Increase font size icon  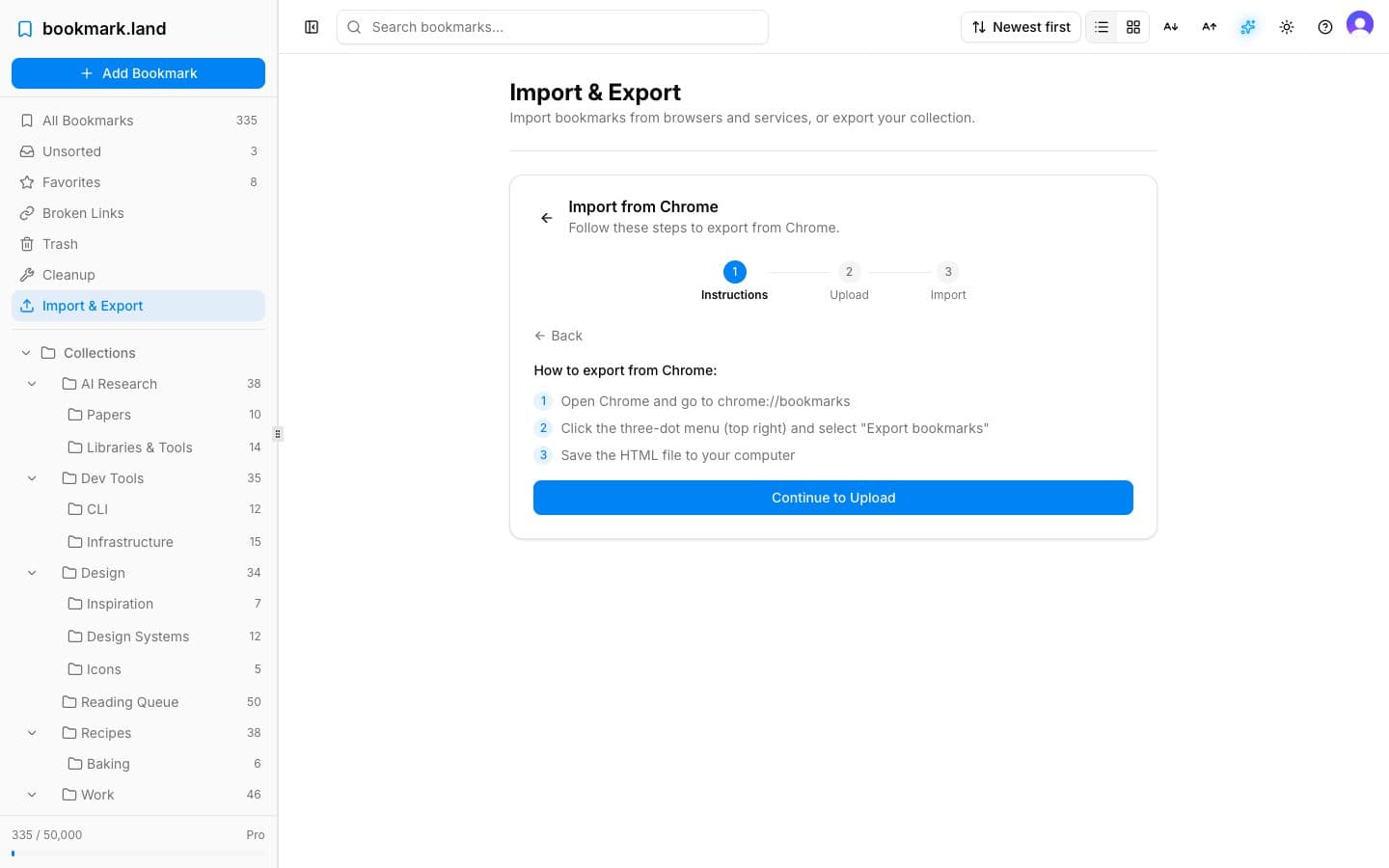(x=1210, y=27)
